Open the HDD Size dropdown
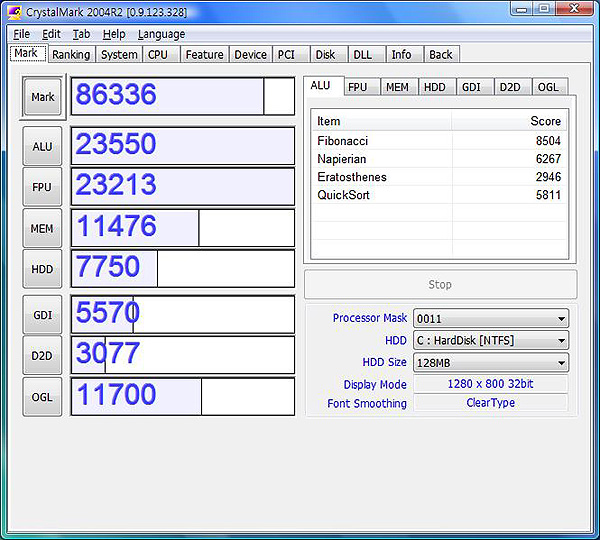The image size is (600, 540). click(491, 362)
